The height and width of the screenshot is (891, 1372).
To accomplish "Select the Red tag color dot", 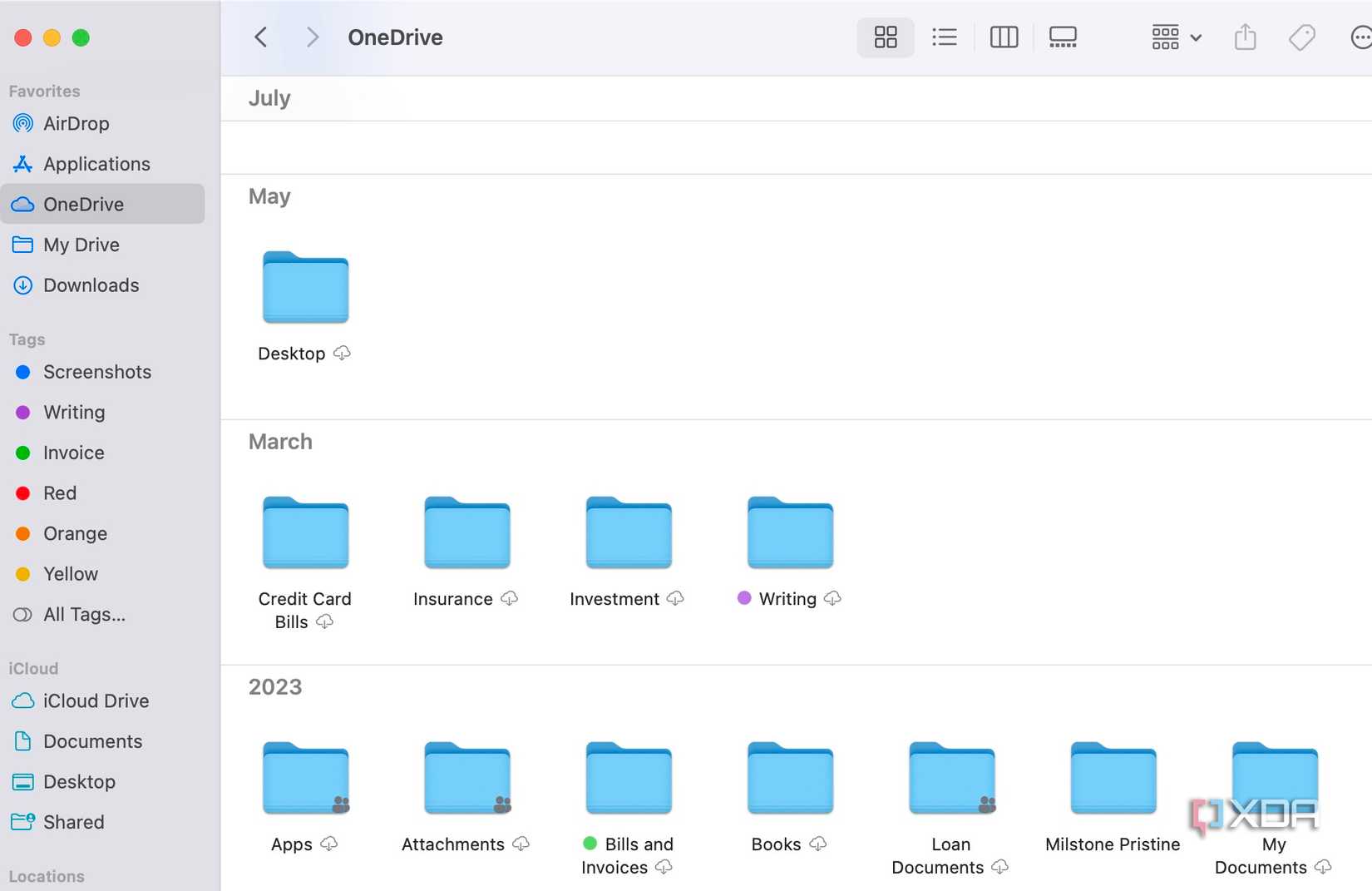I will (22, 493).
